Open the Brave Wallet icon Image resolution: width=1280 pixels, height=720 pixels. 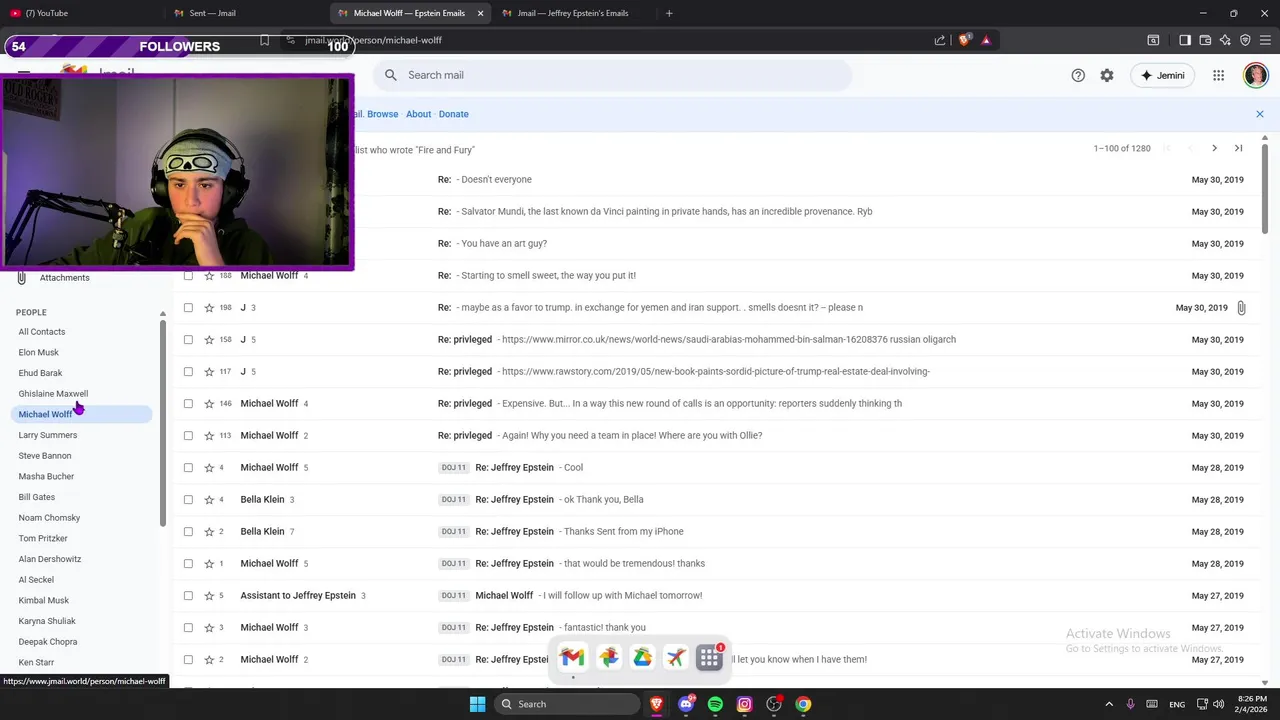[1205, 40]
